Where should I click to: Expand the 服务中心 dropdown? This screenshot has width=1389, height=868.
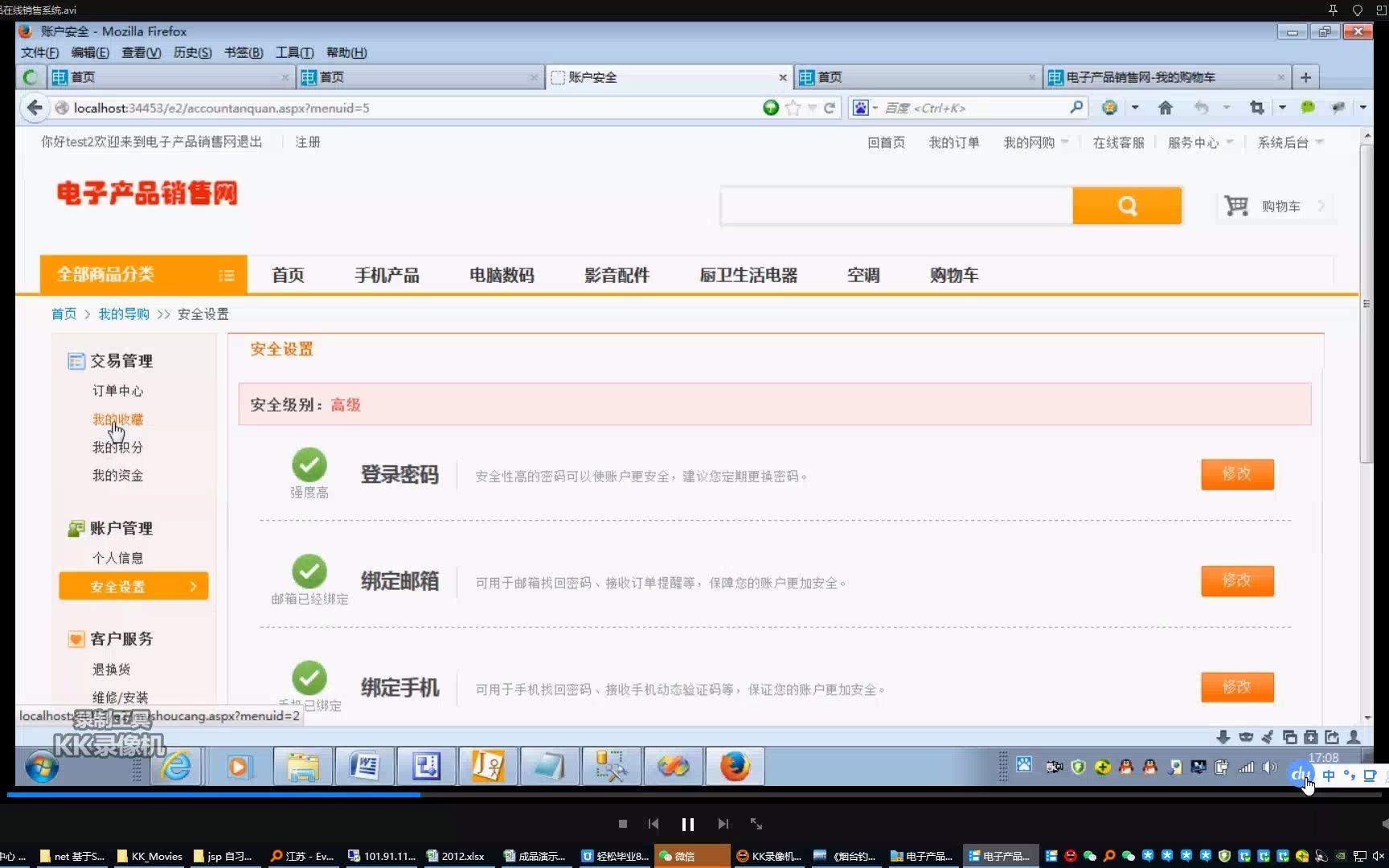(x=1197, y=142)
